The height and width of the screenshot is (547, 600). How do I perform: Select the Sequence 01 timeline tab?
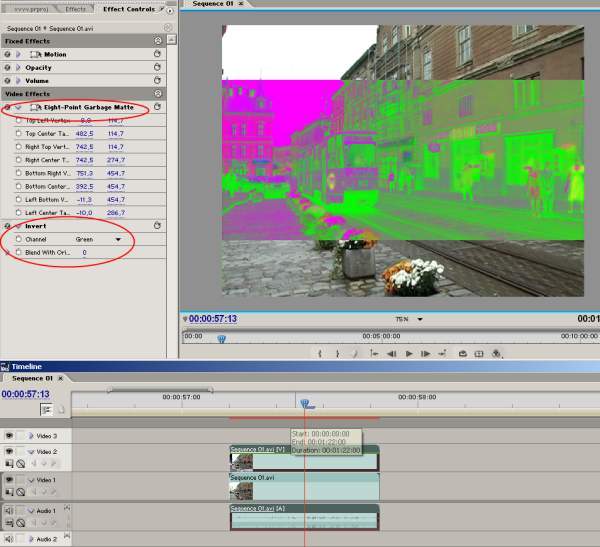tap(32, 378)
